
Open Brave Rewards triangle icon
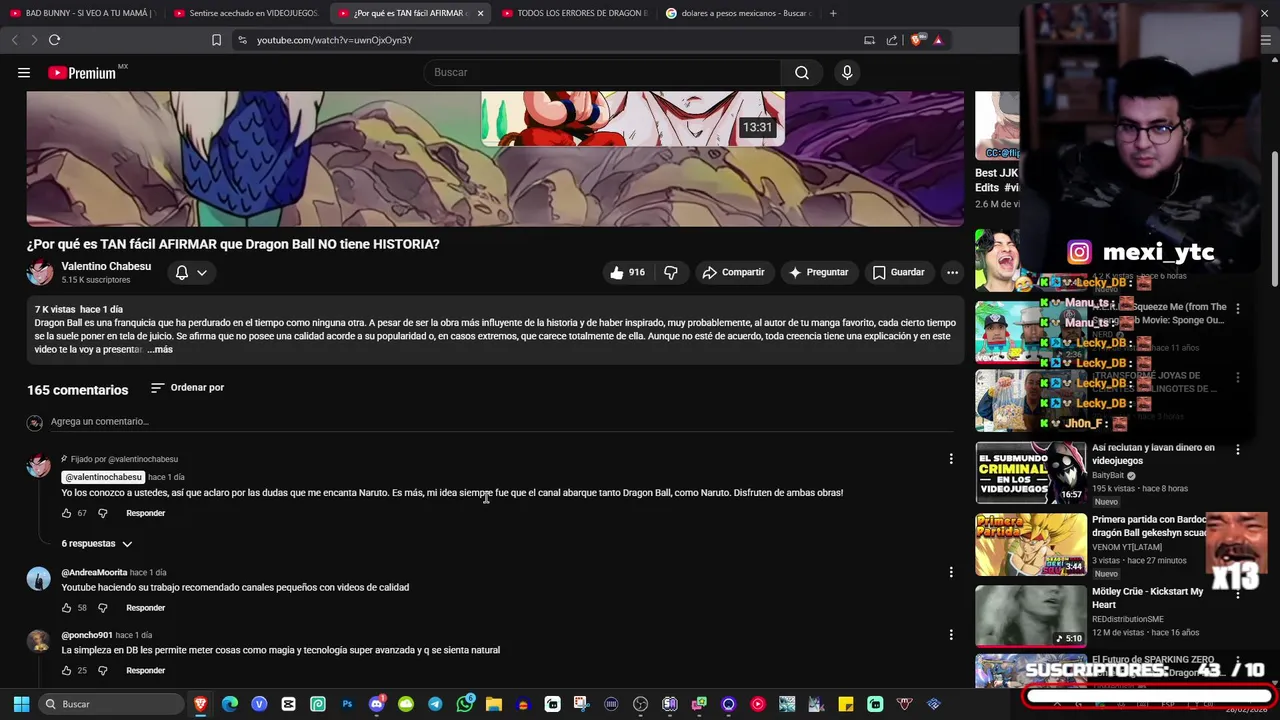coord(938,40)
